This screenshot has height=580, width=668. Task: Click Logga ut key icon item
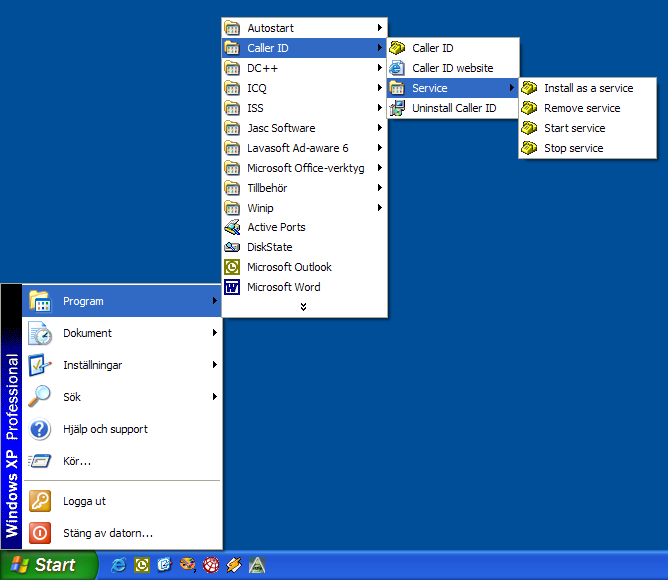tap(122, 501)
